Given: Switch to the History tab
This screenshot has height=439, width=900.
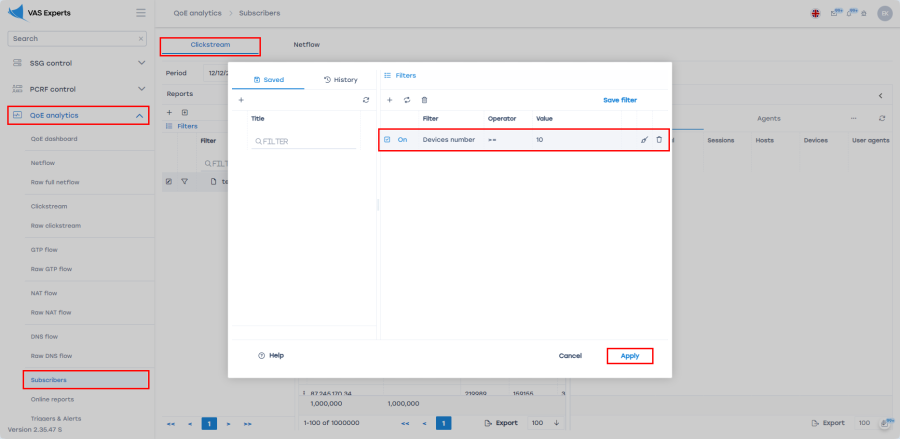Looking at the screenshot, I should coord(341,79).
